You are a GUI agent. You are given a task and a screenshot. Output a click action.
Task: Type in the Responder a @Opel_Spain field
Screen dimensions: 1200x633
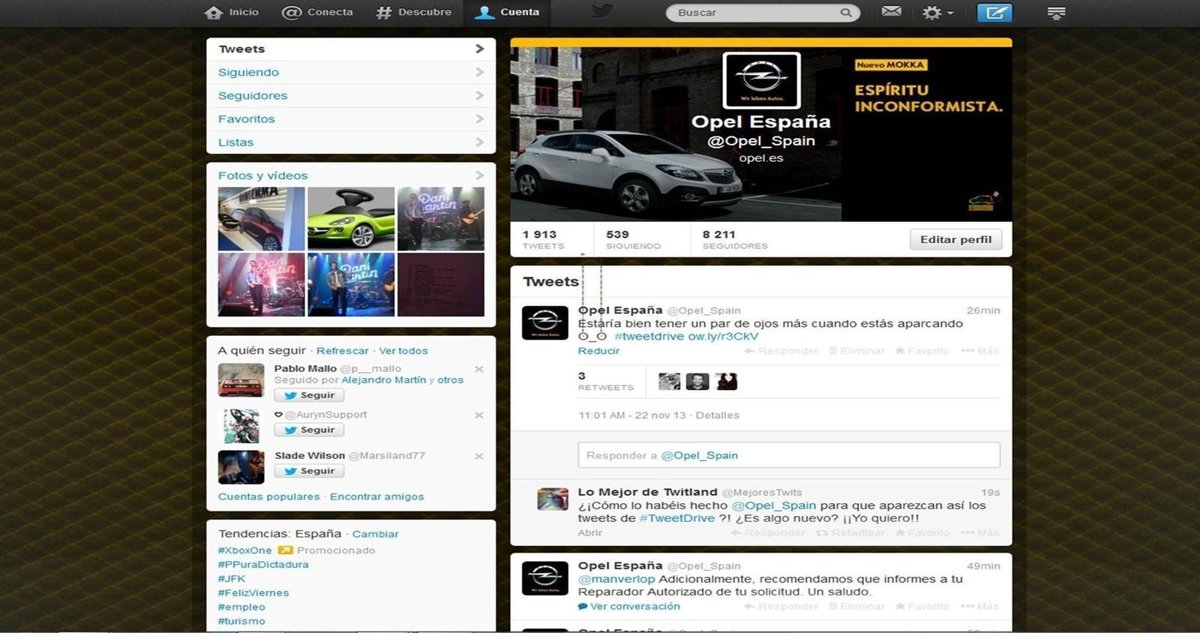(788, 455)
